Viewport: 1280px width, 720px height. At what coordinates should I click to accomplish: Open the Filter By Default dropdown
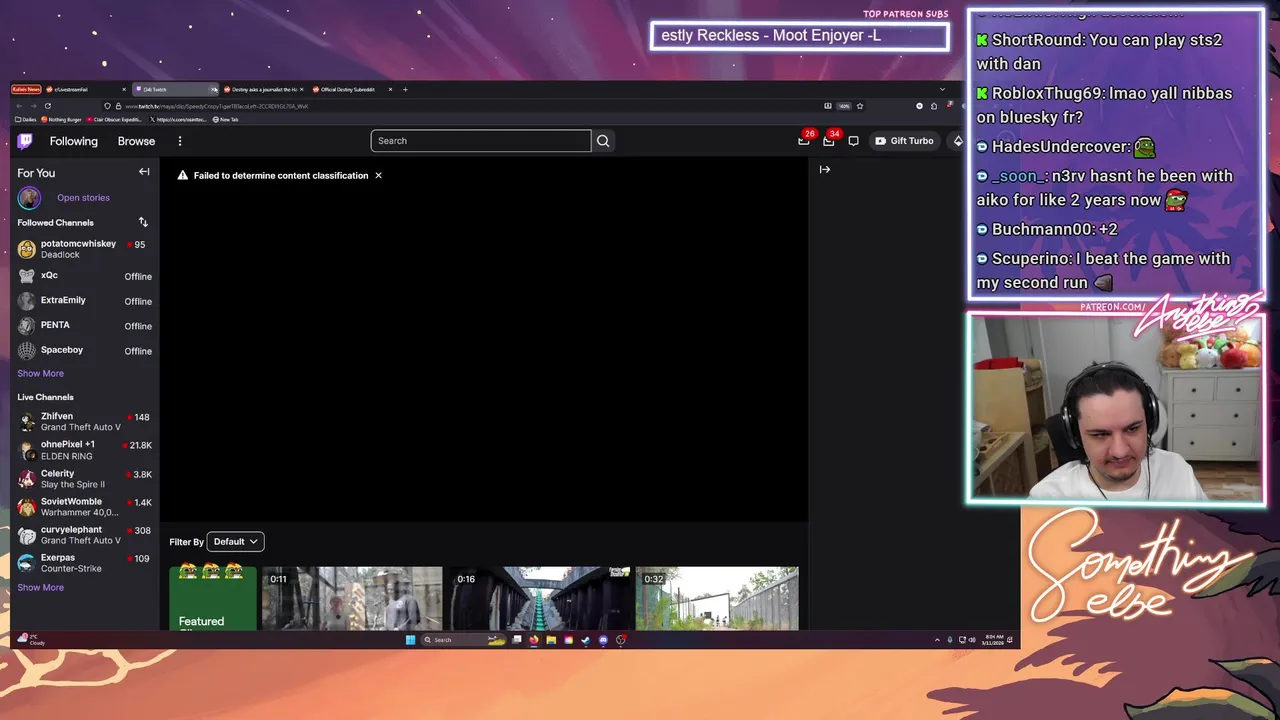(x=235, y=541)
